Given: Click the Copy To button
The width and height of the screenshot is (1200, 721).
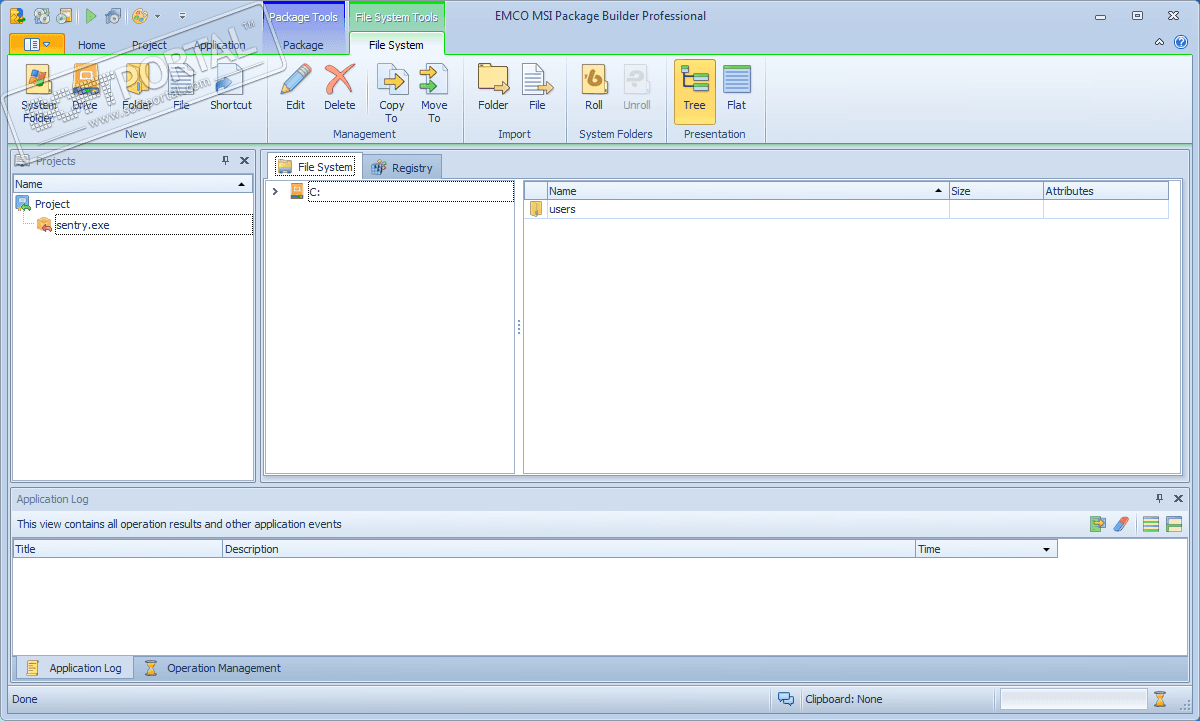Looking at the screenshot, I should click(x=392, y=93).
